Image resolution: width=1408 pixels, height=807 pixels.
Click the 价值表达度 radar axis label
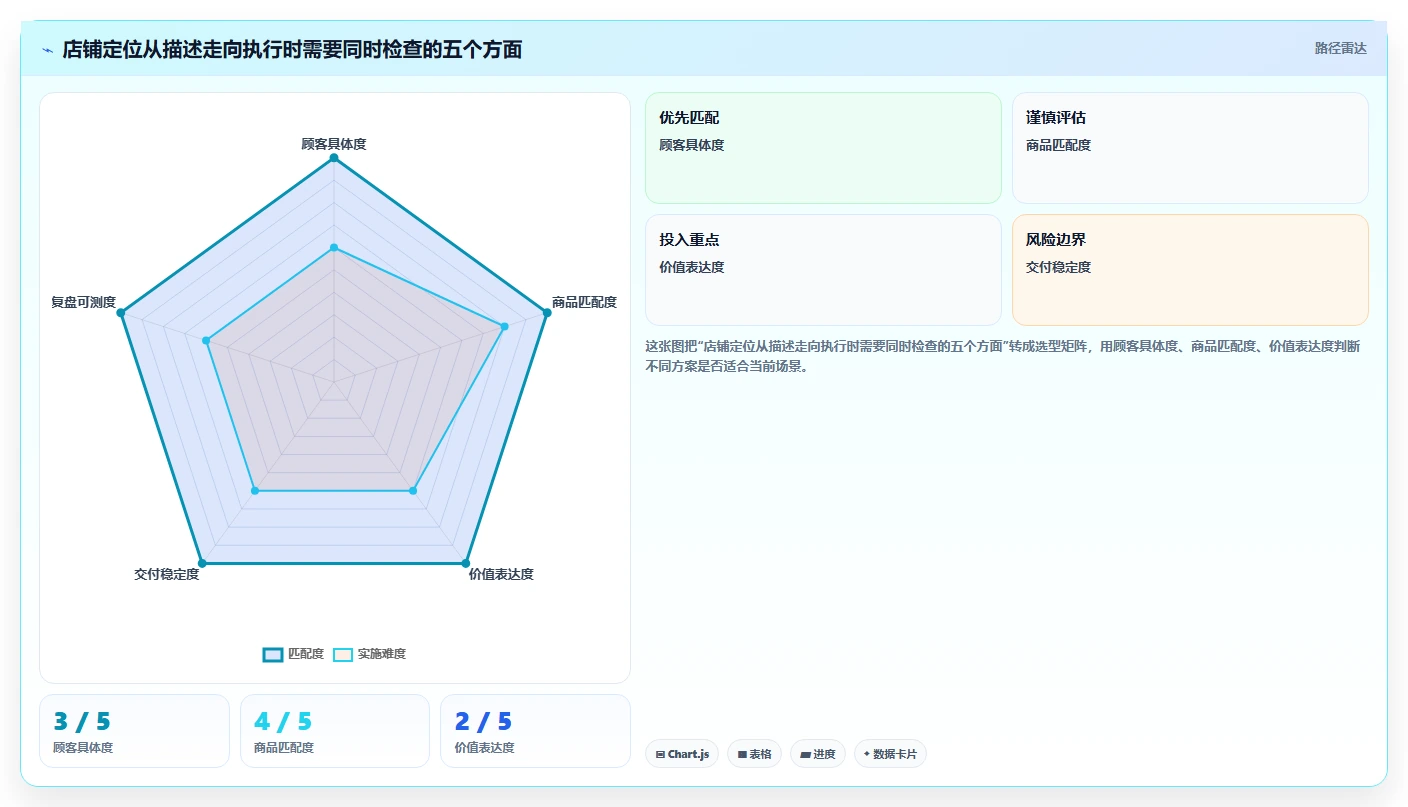[x=501, y=574]
